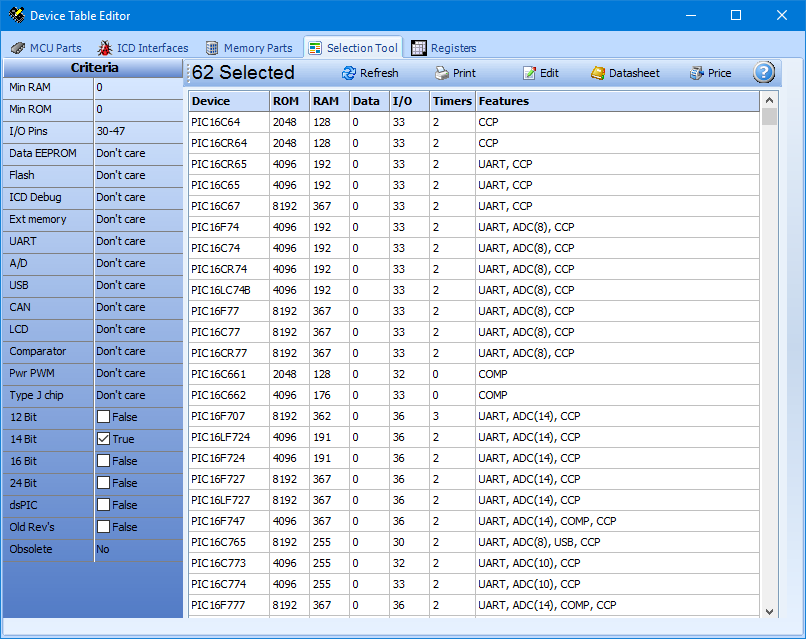Enable the 12 Bit checkbox
Image resolution: width=806 pixels, height=639 pixels.
coord(103,417)
